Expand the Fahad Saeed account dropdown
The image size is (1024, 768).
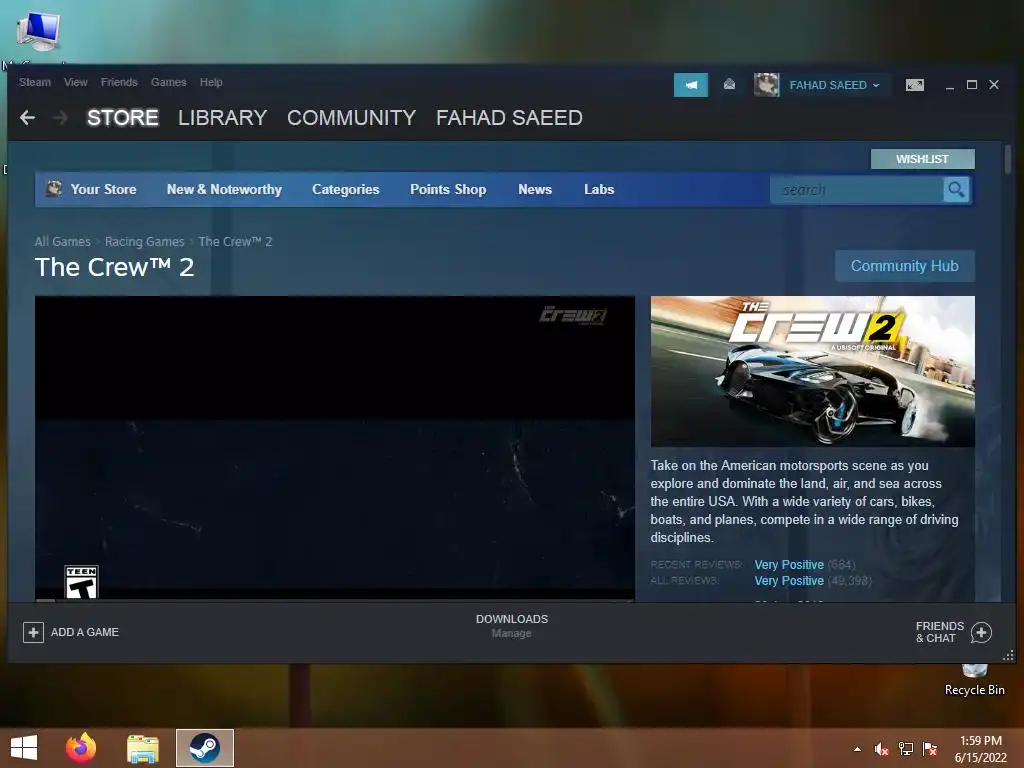[834, 85]
